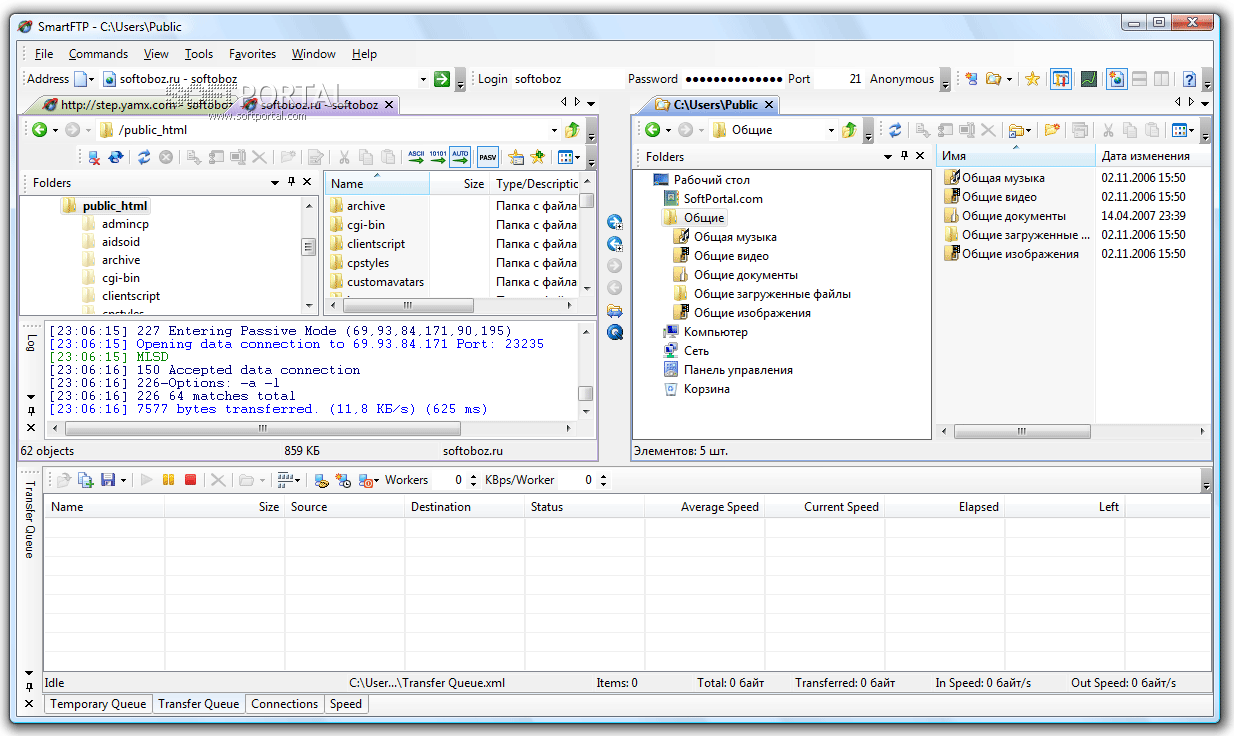Switch to the Connections tab

[x=284, y=704]
